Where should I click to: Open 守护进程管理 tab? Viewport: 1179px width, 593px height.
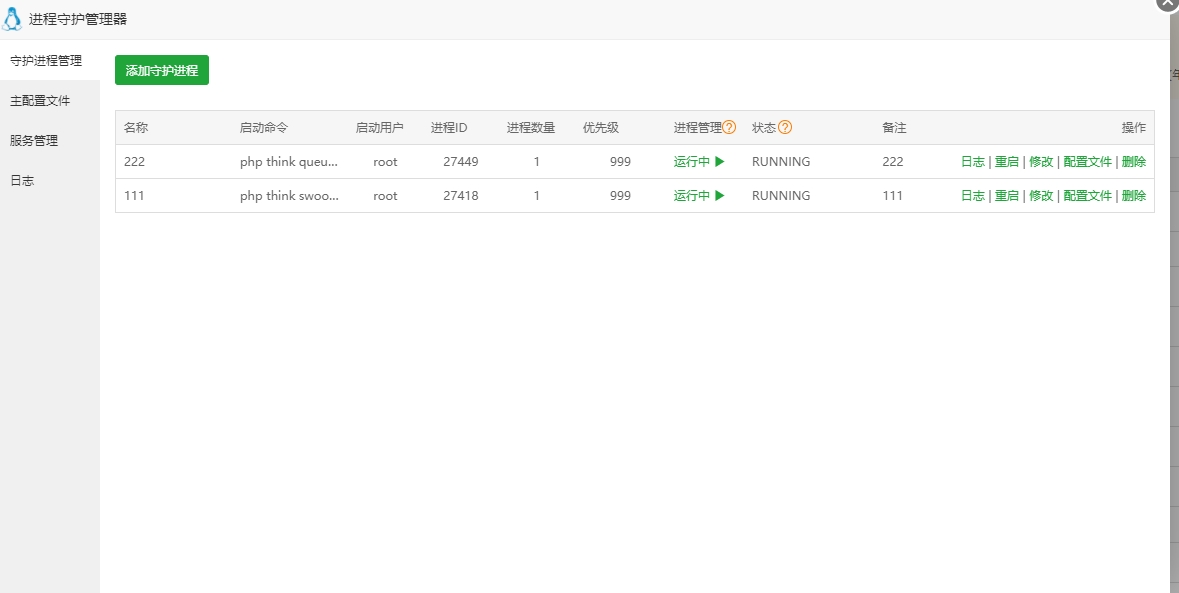[46, 61]
